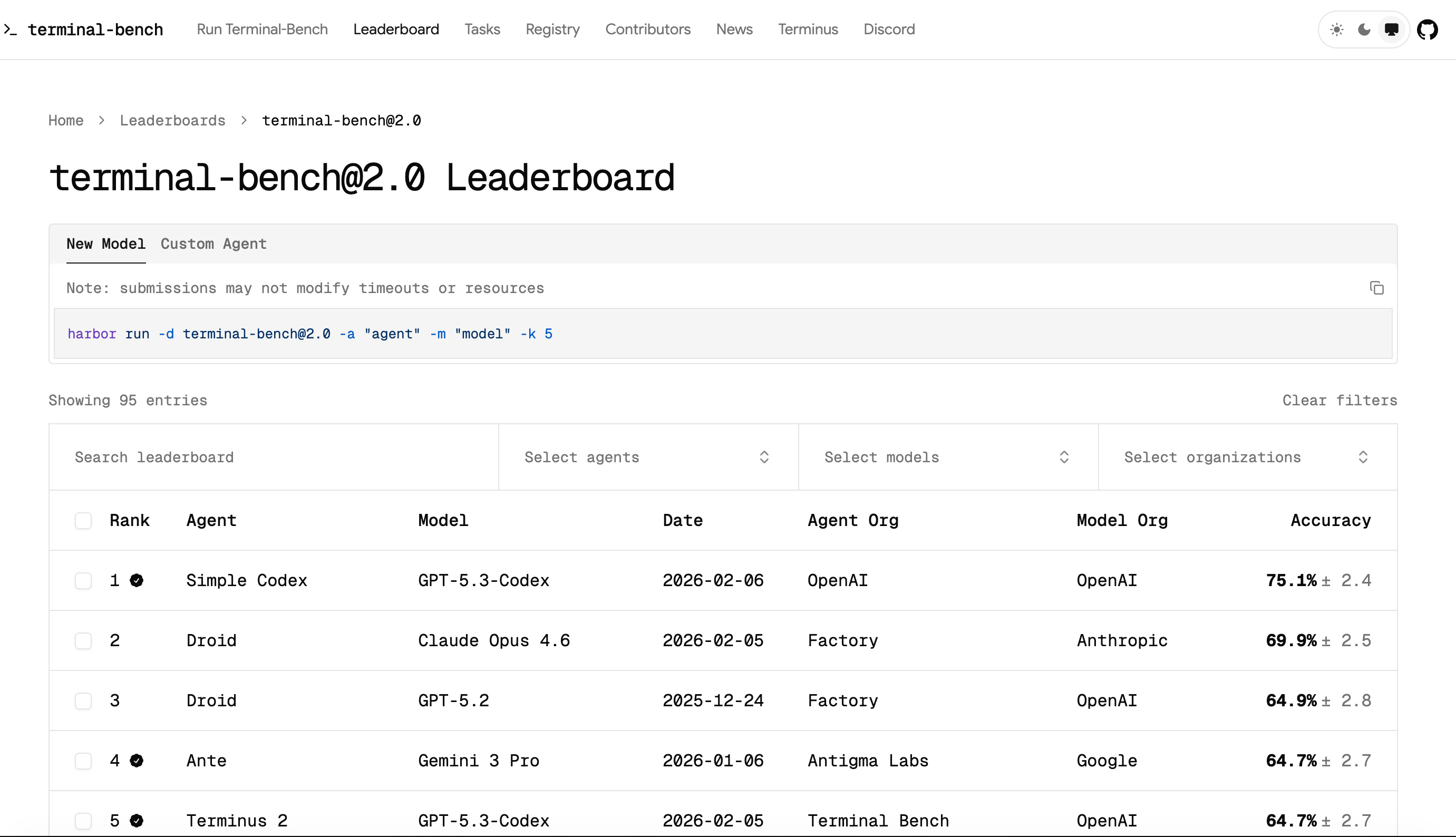
Task: Focus the Search leaderboard field
Action: pos(273,458)
